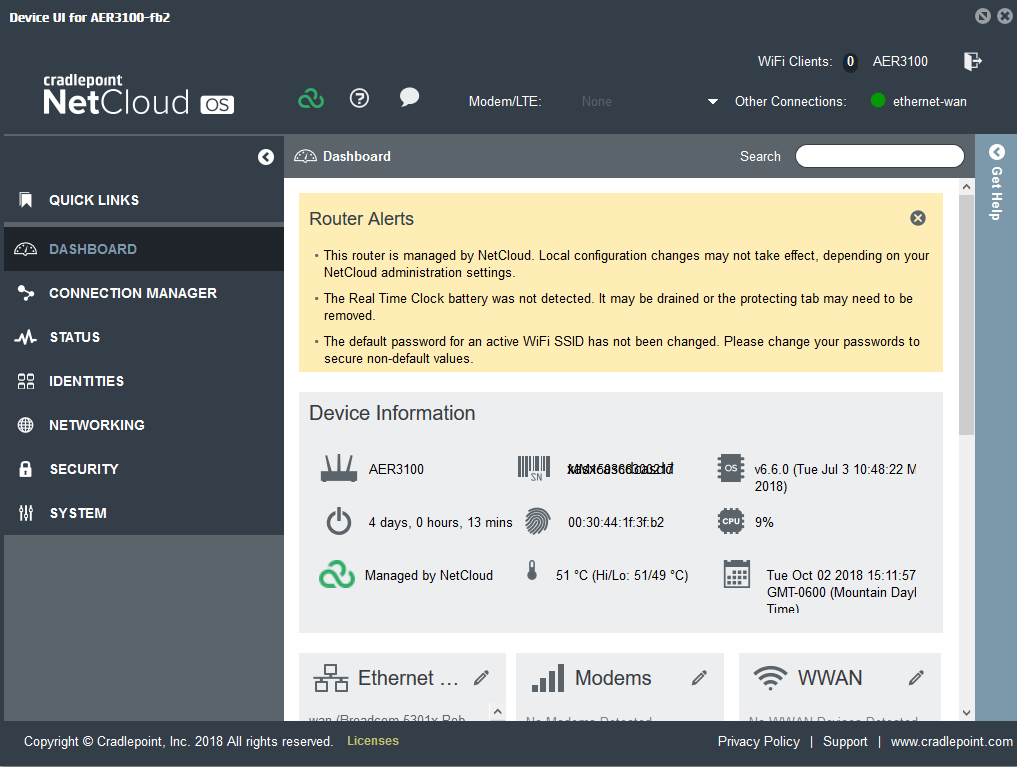Click the router model icon beside AER3100
The height and width of the screenshot is (767, 1017).
pos(339,468)
